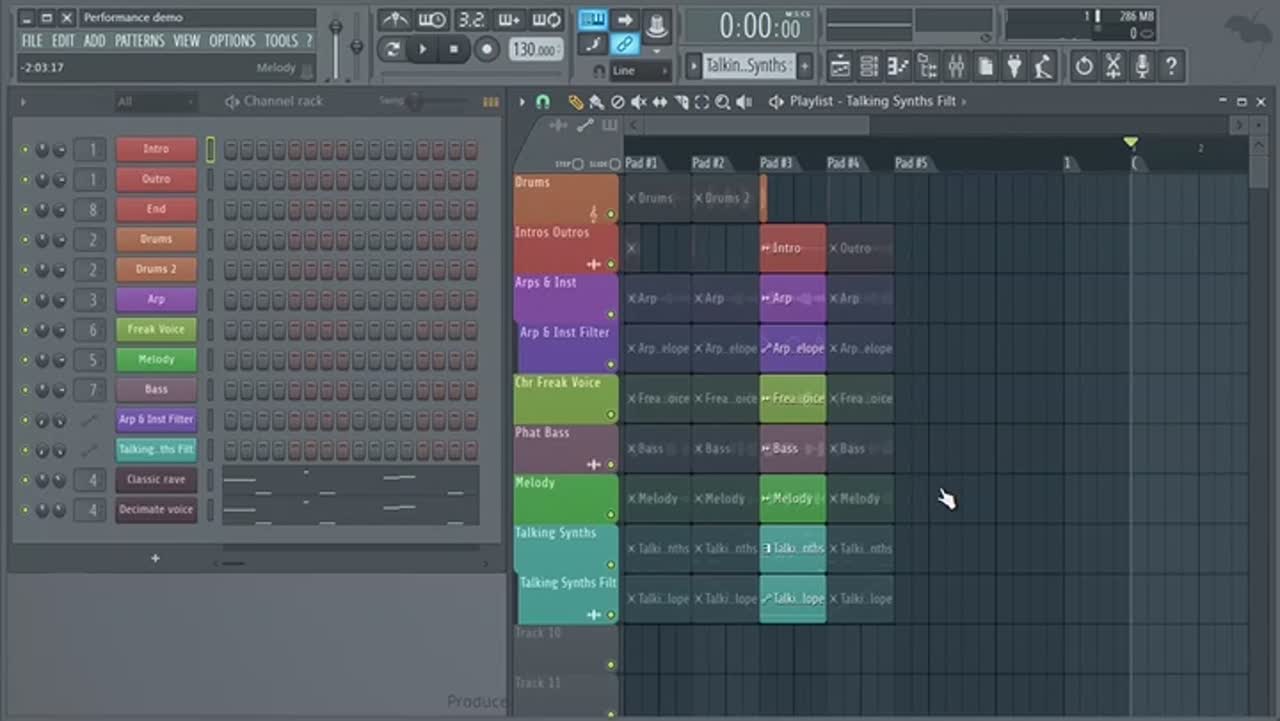Screen dimensions: 1280x721
Task: Toggle mute LED on Drums playlist track
Action: [x=610, y=214]
